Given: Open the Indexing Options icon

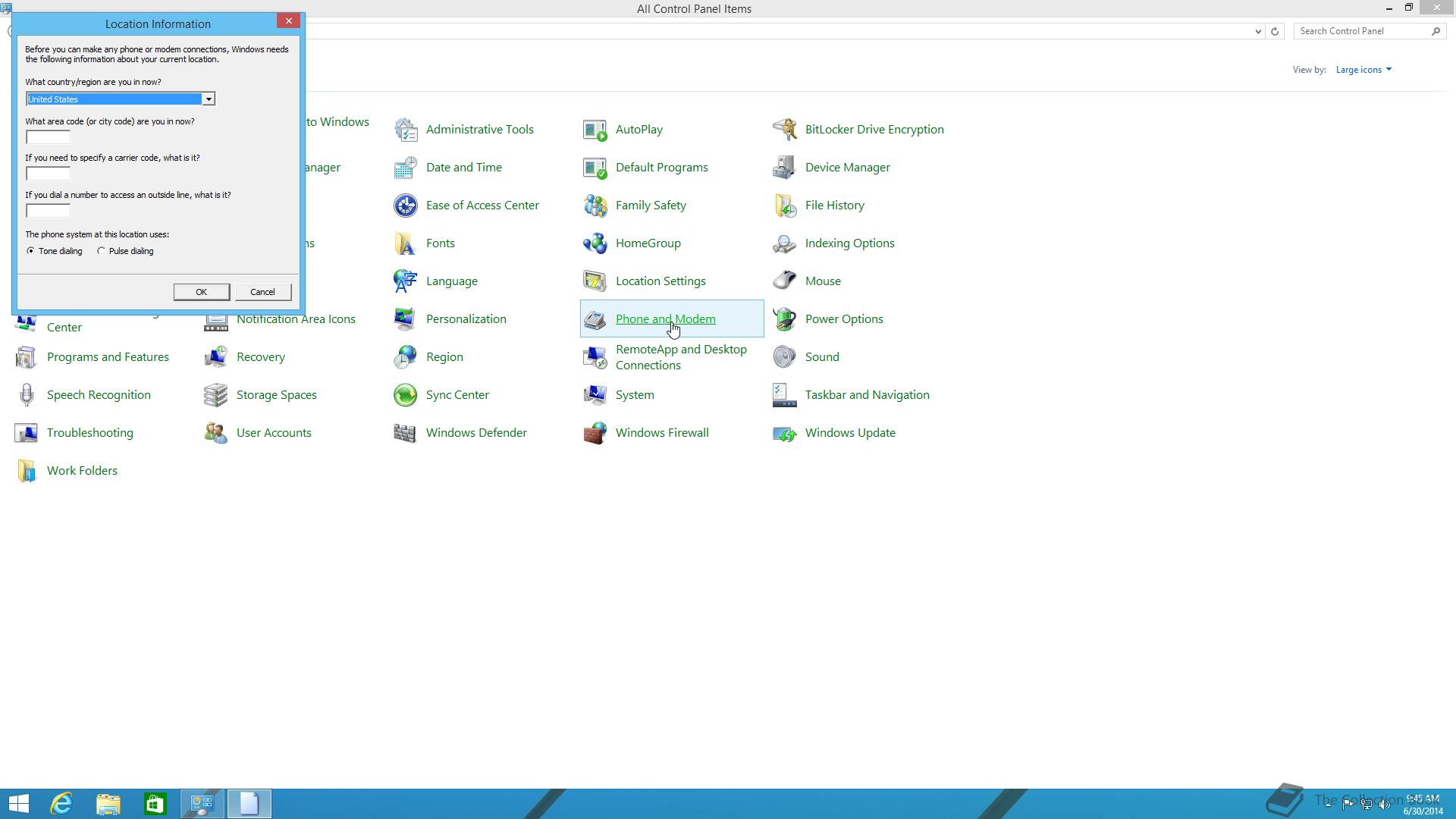Looking at the screenshot, I should pyautogui.click(x=785, y=243).
